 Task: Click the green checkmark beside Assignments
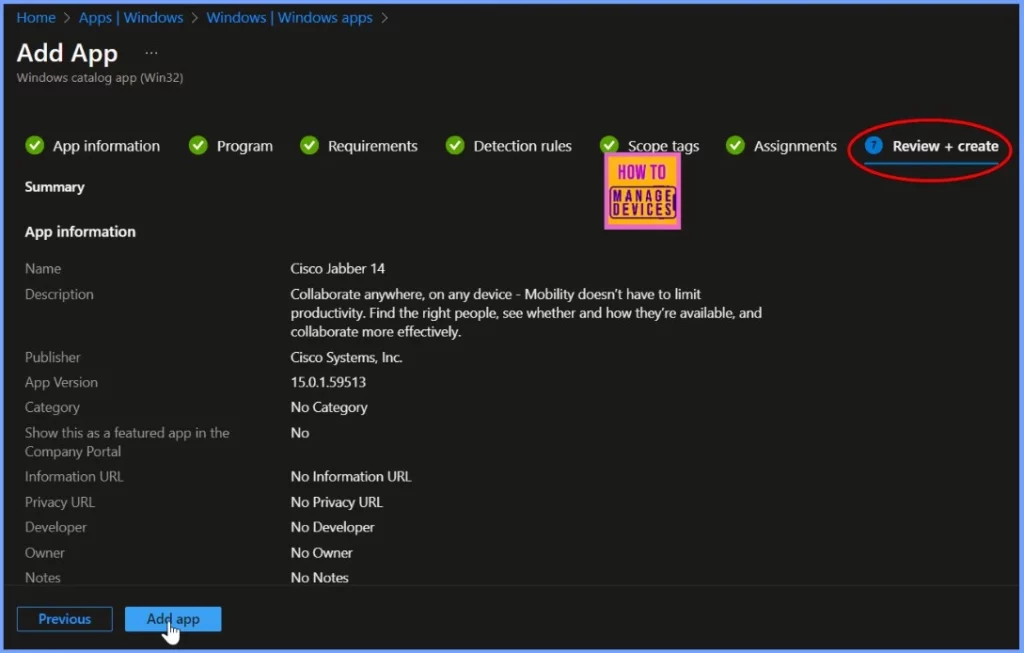735,145
